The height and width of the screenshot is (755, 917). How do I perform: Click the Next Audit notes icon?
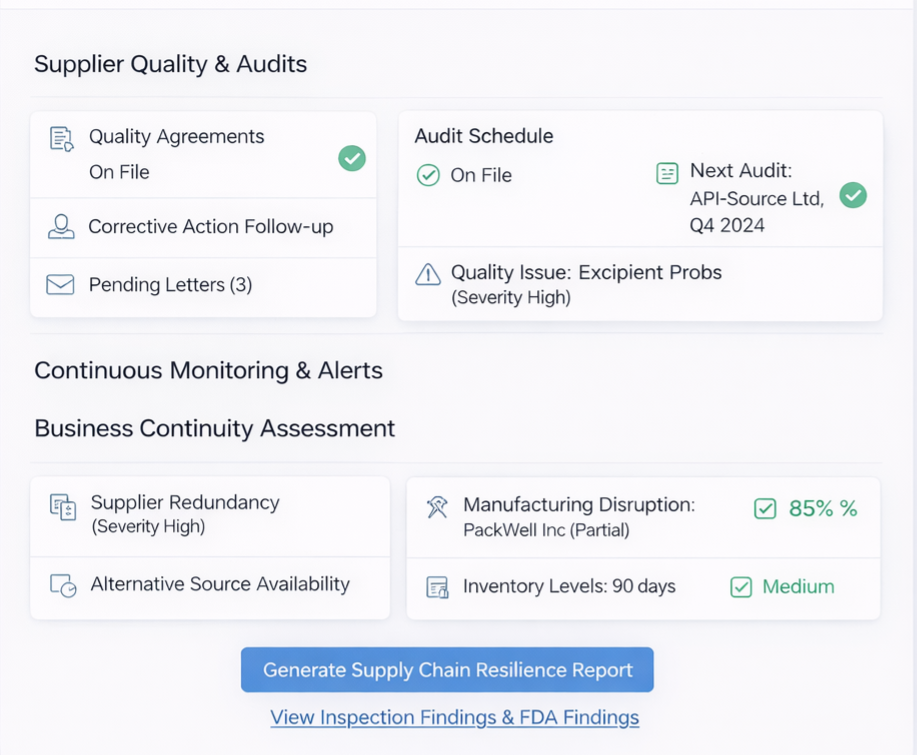(x=667, y=173)
